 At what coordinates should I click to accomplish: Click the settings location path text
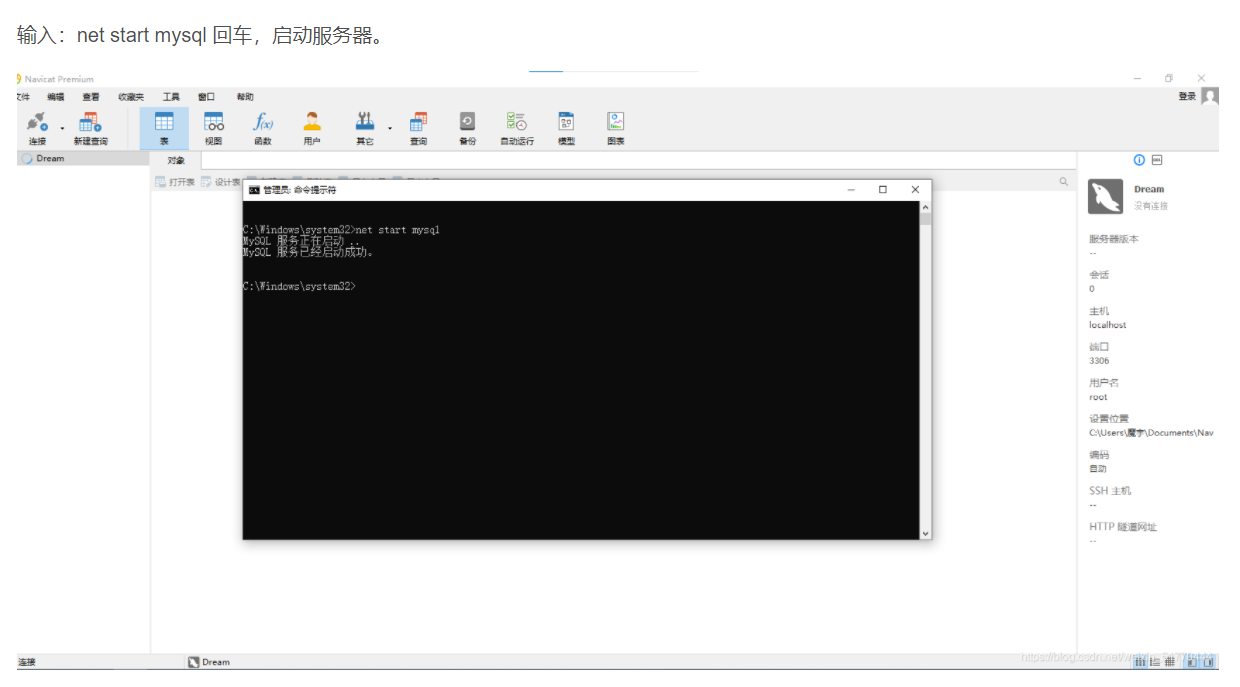[1151, 433]
